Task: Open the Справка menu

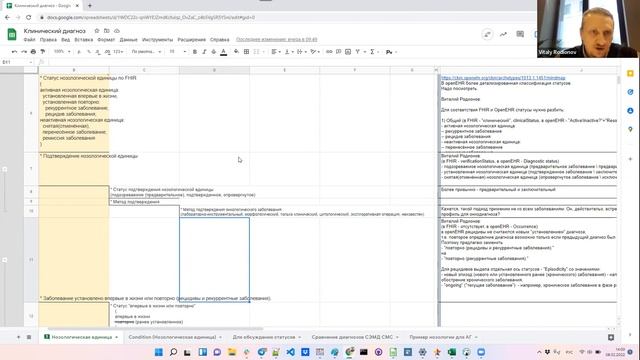Action: point(220,40)
